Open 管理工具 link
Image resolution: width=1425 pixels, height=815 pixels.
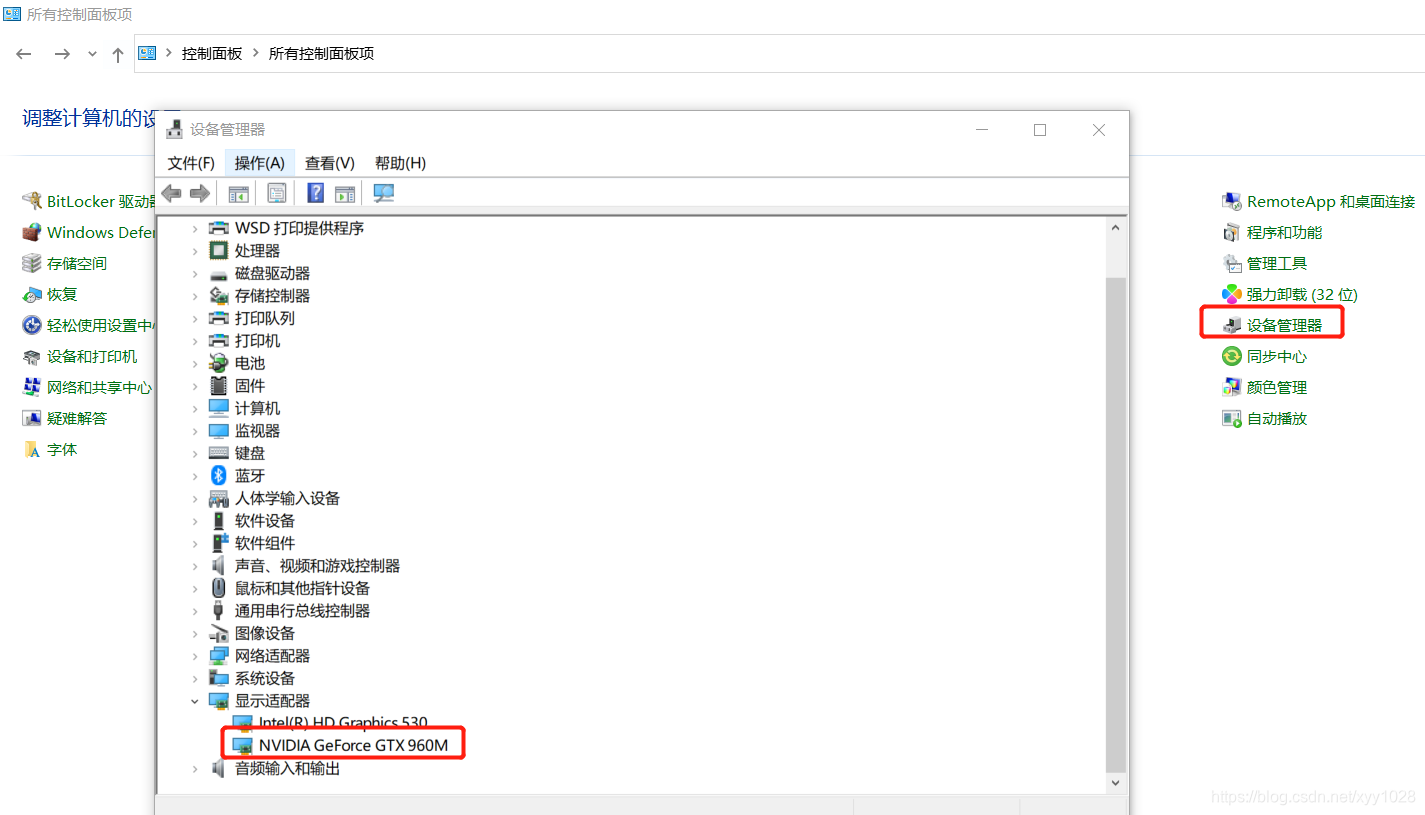pyautogui.click(x=1277, y=264)
